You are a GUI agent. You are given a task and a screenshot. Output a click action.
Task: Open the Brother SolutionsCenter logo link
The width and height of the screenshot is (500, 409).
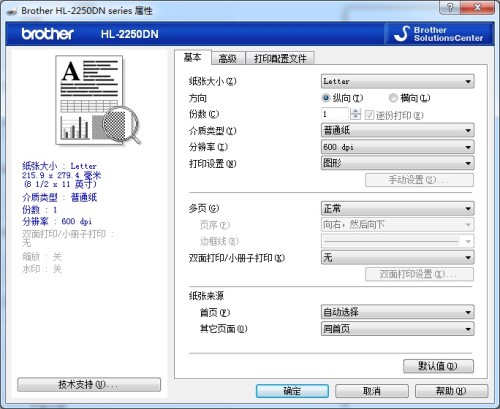439,34
